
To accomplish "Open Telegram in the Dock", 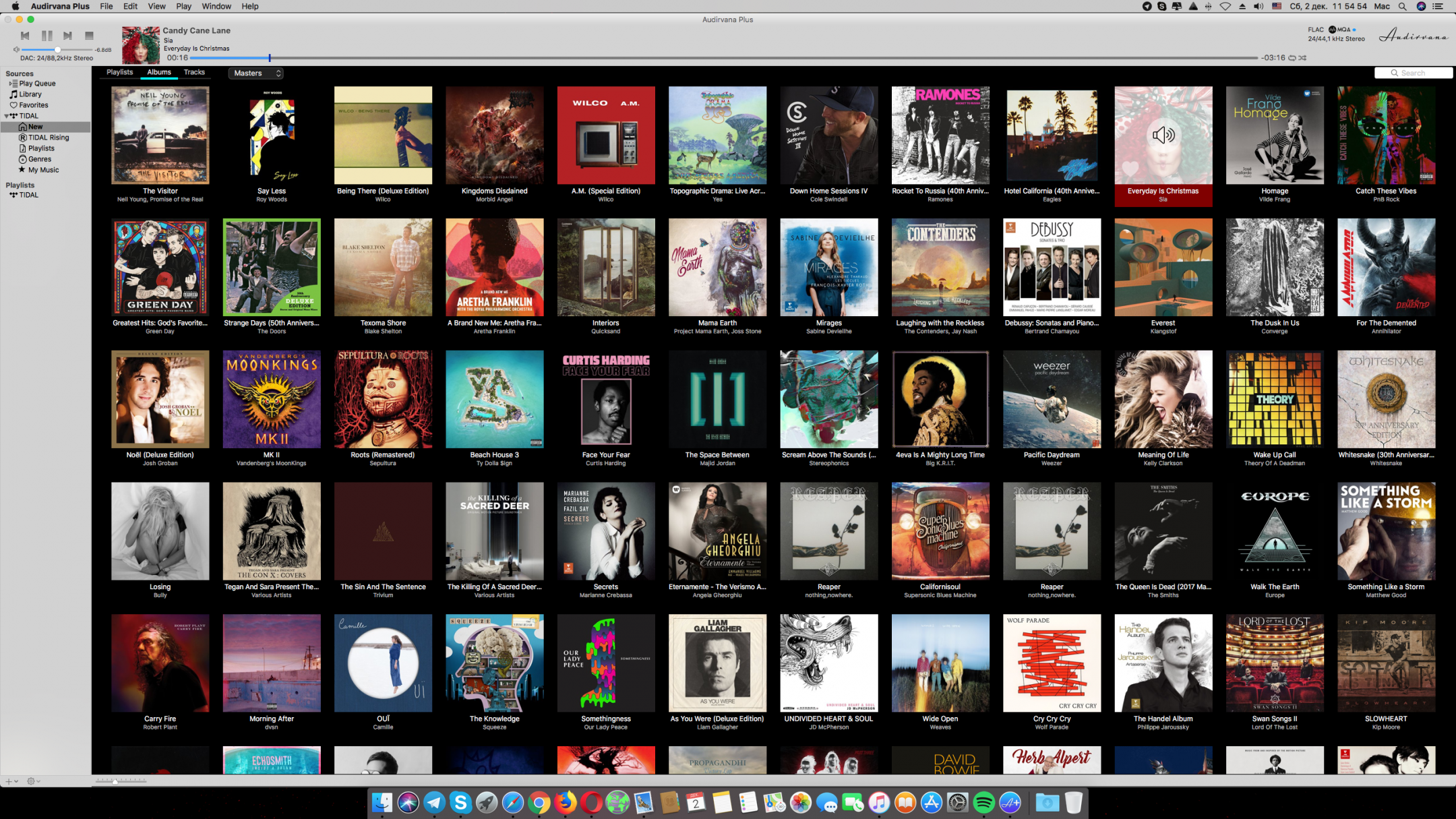I will tap(434, 802).
